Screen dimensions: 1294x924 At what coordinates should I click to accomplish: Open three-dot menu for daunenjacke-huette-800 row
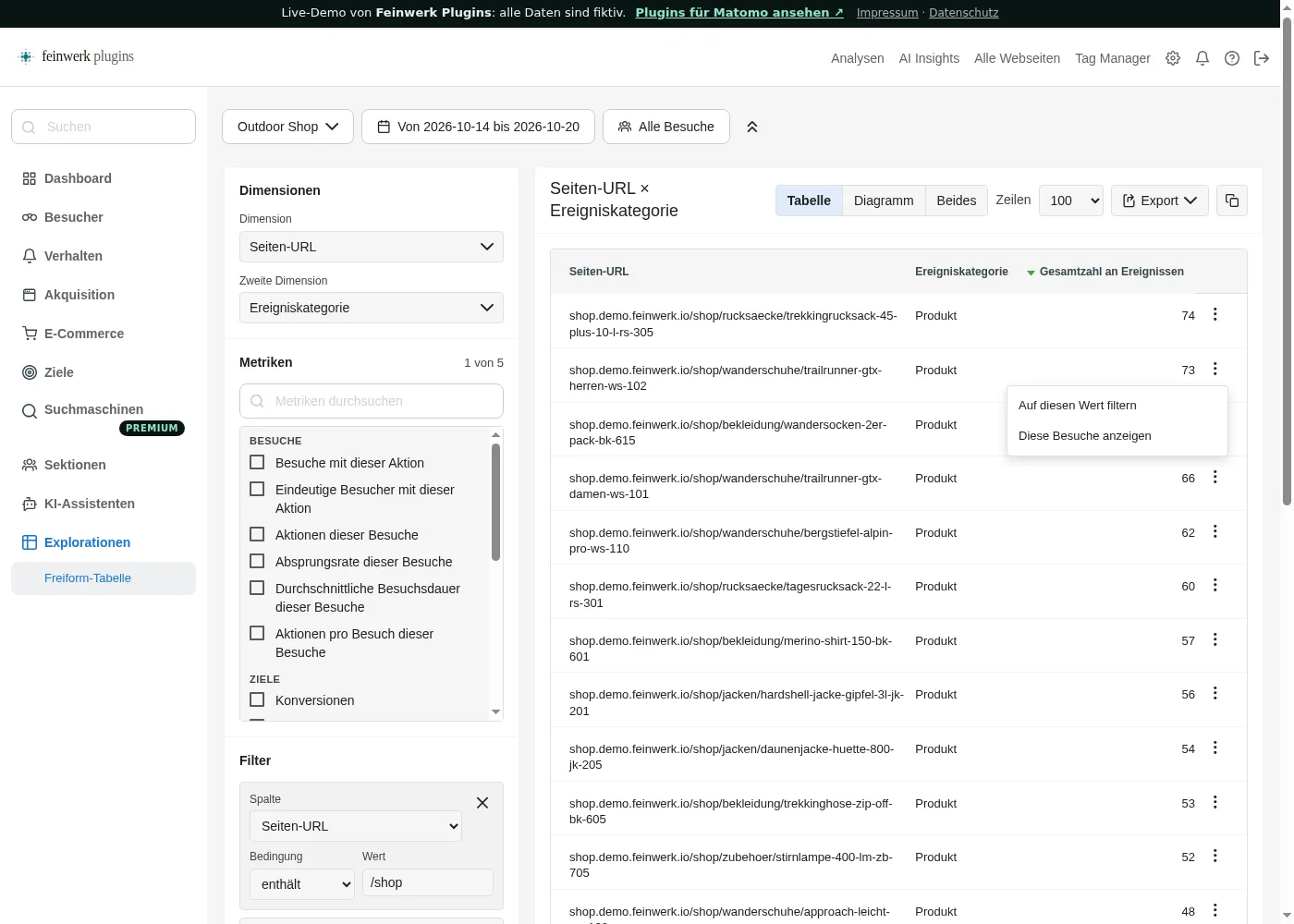1215,748
